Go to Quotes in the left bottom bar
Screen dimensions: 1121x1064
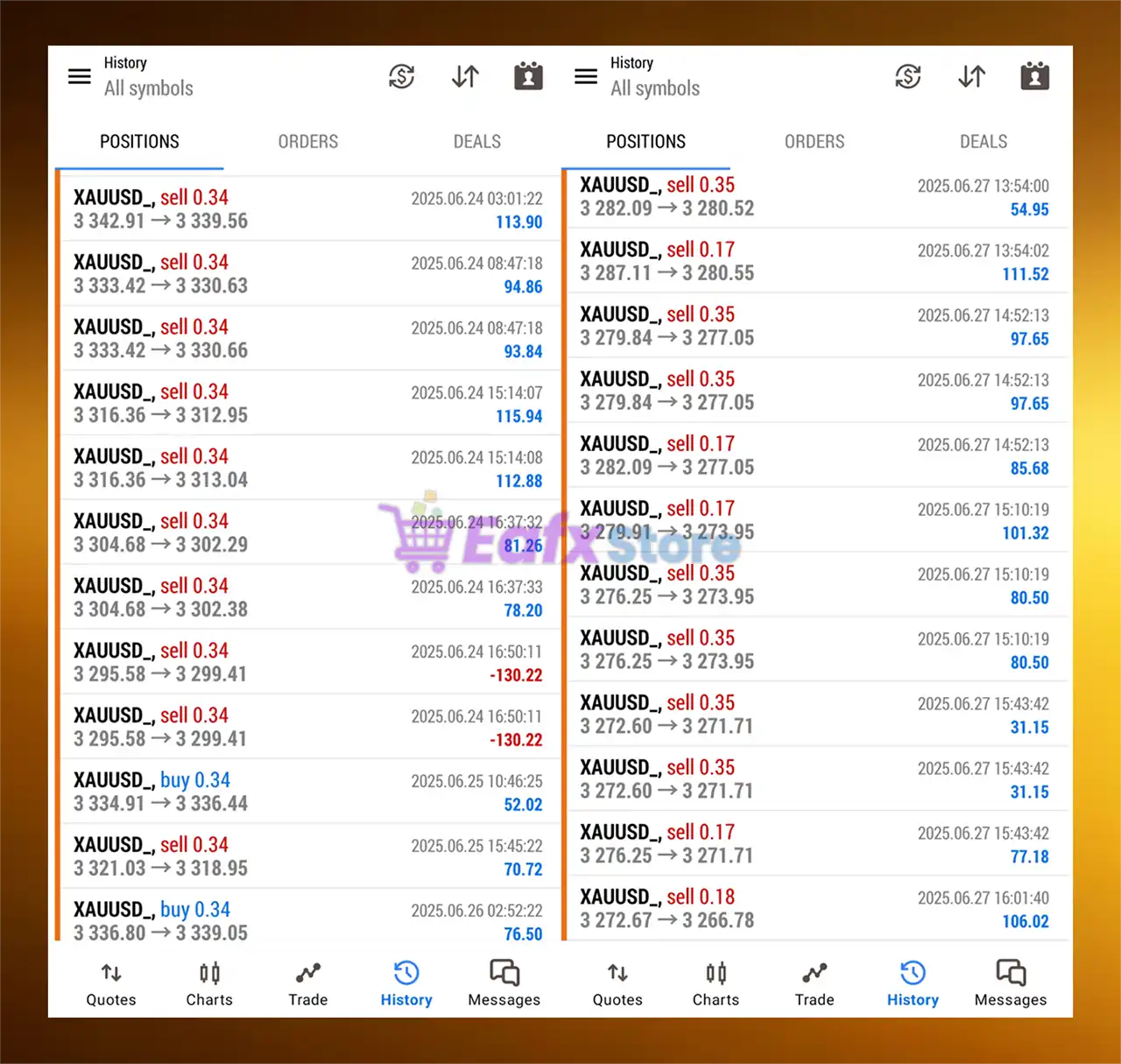coord(111,984)
